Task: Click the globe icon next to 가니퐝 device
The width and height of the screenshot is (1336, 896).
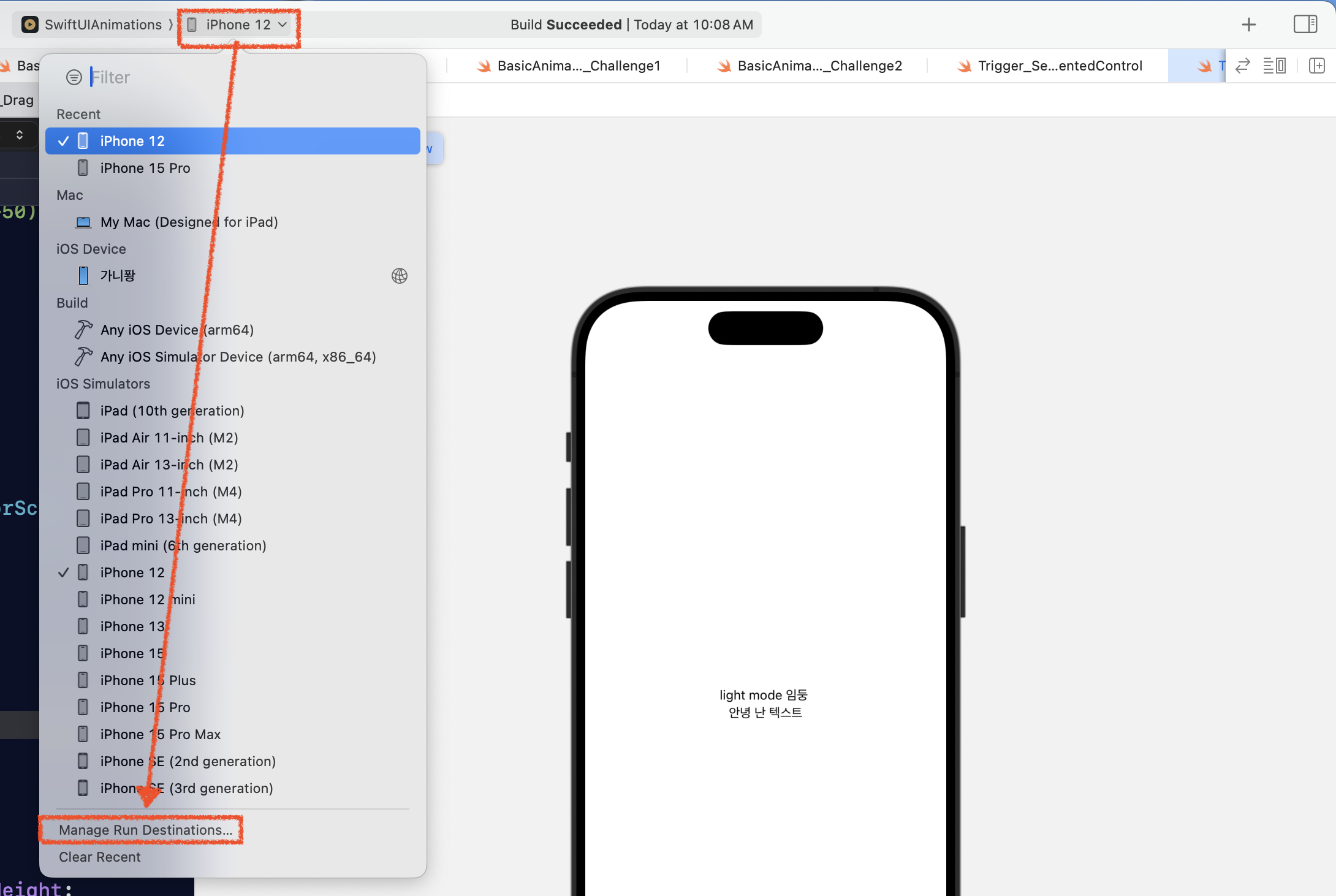Action: 399,276
